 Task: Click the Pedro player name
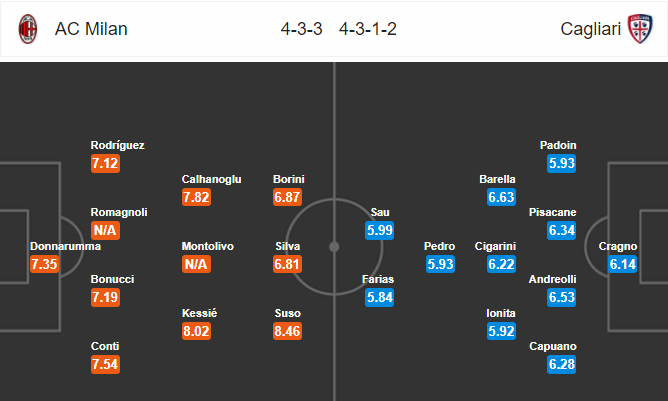click(x=439, y=246)
